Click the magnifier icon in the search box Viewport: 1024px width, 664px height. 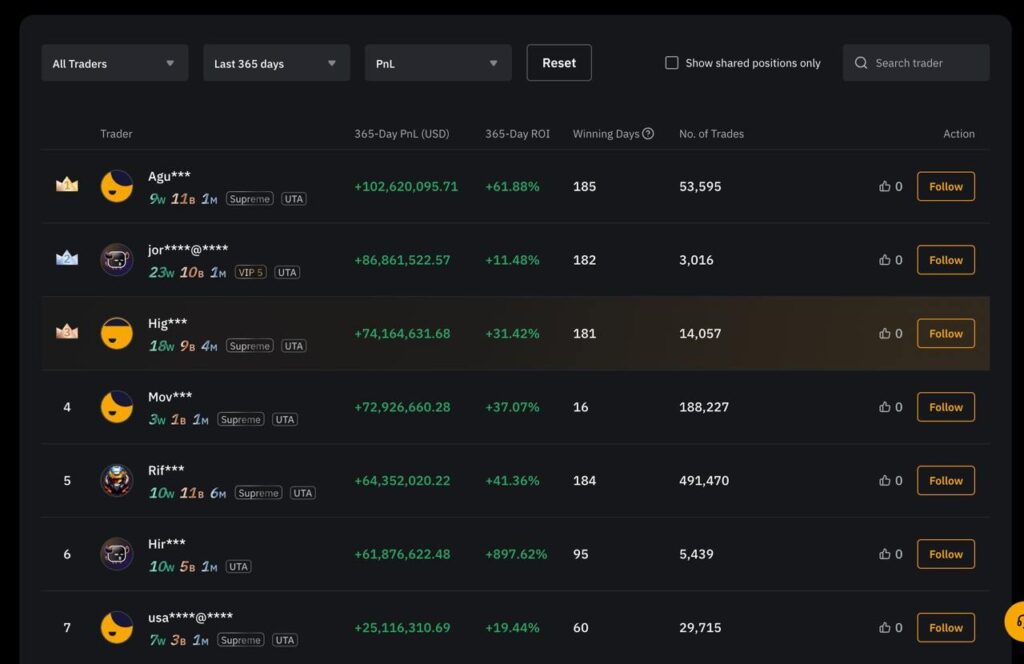pyautogui.click(x=861, y=62)
